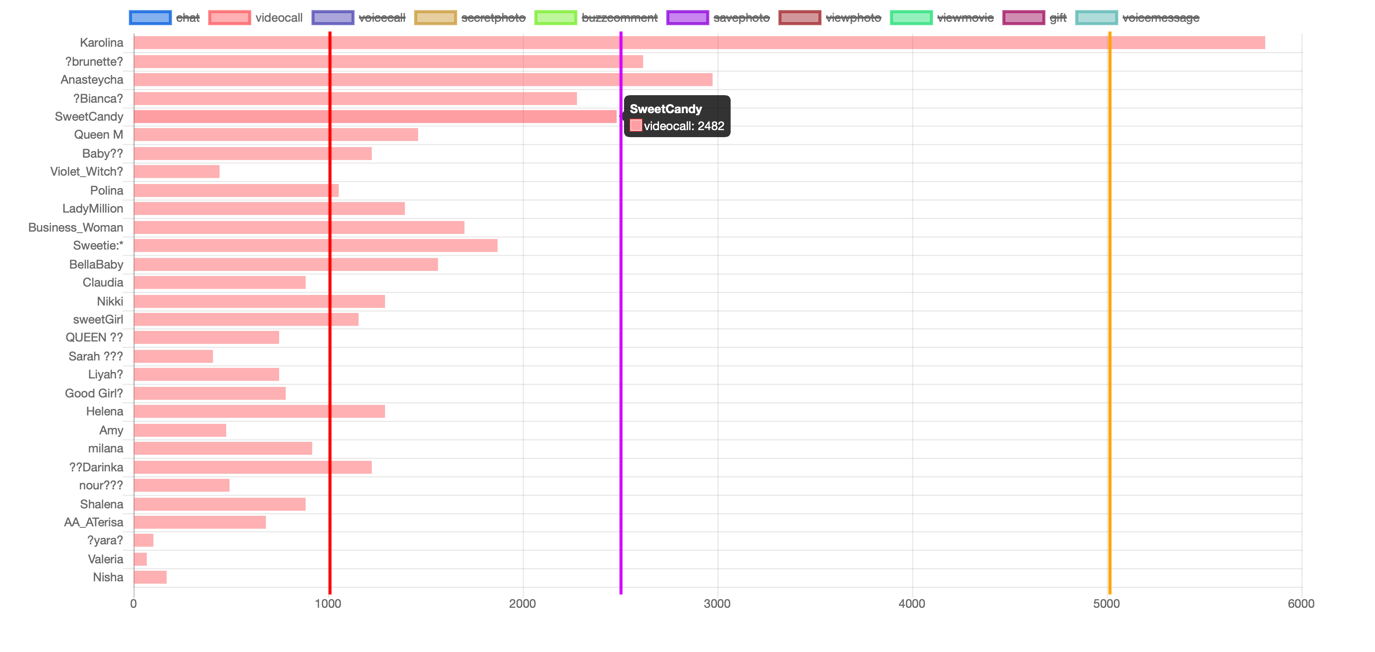The width and height of the screenshot is (1375, 652).
Task: Click the 3000 x-axis tick label
Action: 717,604
